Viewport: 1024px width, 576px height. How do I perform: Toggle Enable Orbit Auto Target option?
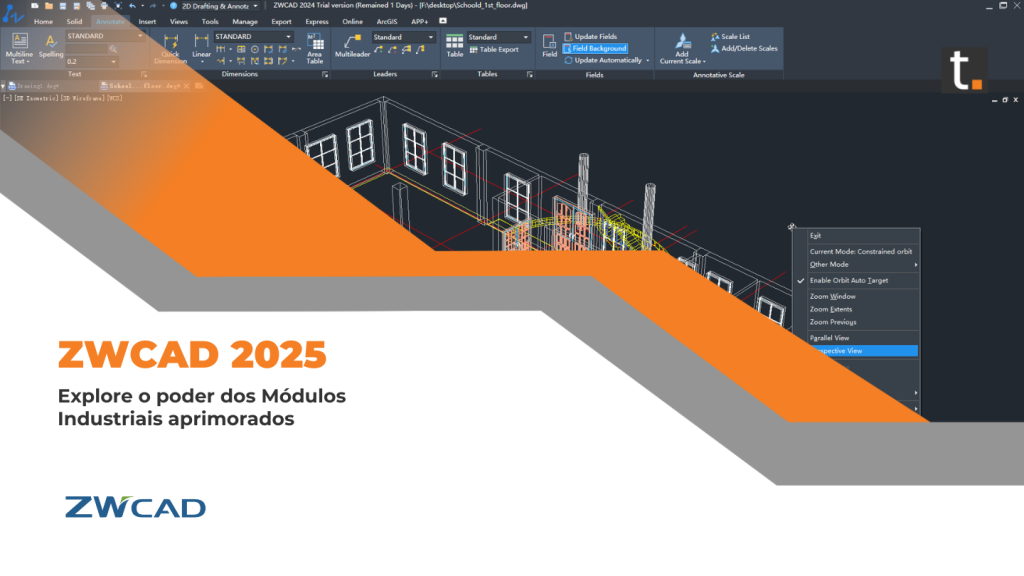[x=849, y=281]
